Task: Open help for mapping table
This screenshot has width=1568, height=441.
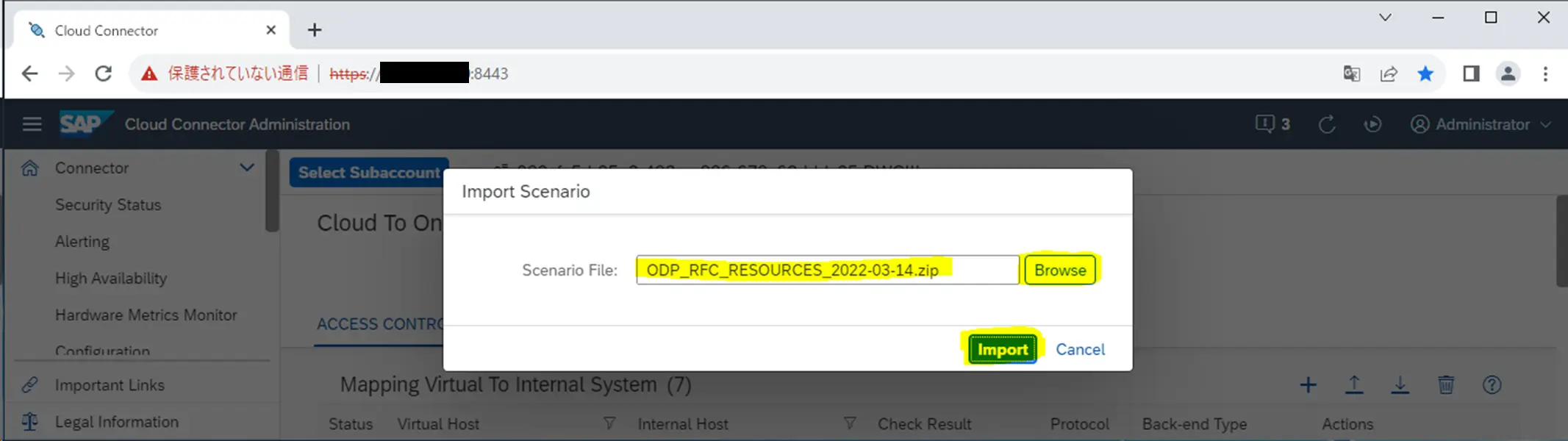Action: tap(1492, 384)
